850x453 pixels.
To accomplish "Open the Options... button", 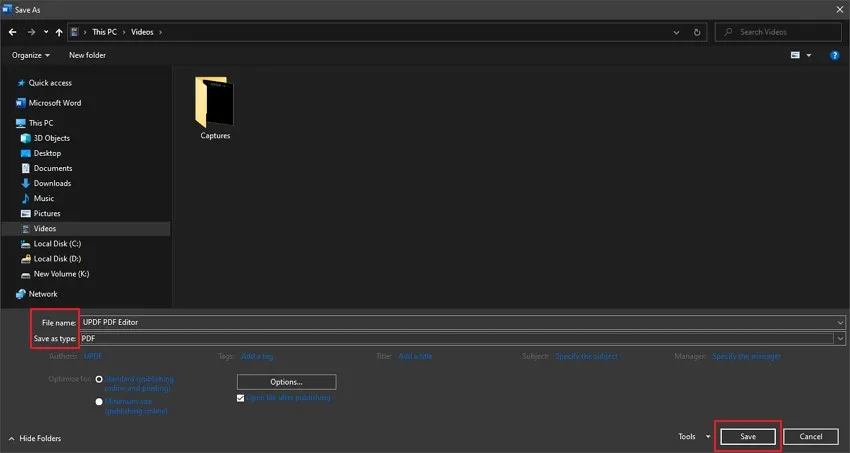I will (x=286, y=382).
